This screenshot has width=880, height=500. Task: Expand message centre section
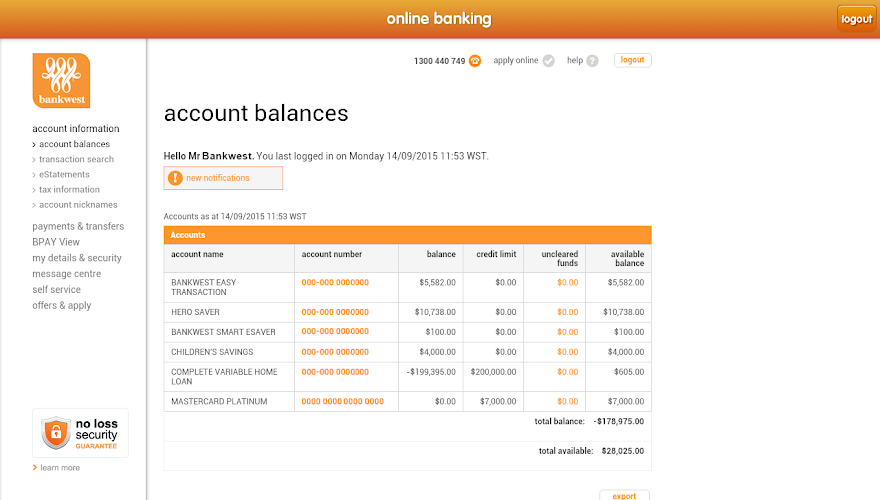(67, 274)
